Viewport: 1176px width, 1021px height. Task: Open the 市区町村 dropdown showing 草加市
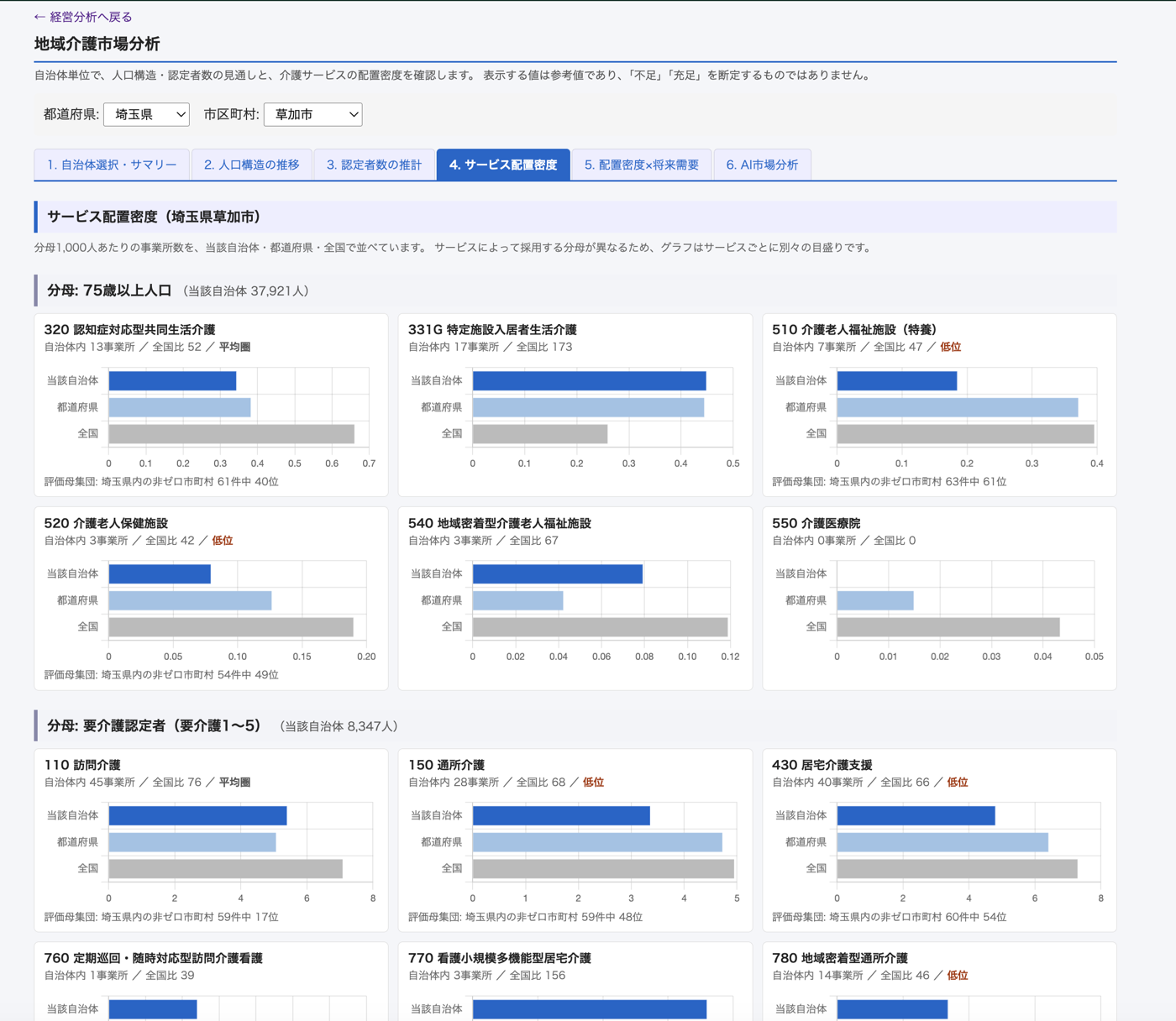pyautogui.click(x=312, y=114)
